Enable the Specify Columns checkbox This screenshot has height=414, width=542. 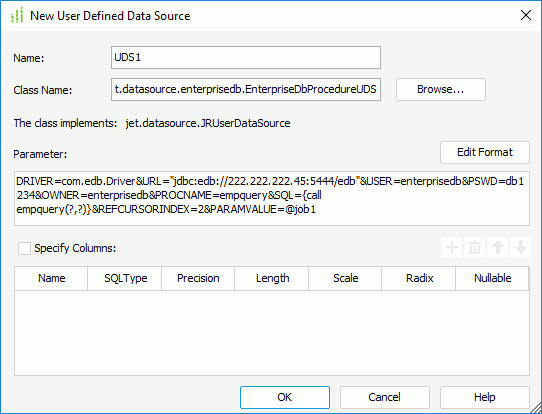coord(24,248)
